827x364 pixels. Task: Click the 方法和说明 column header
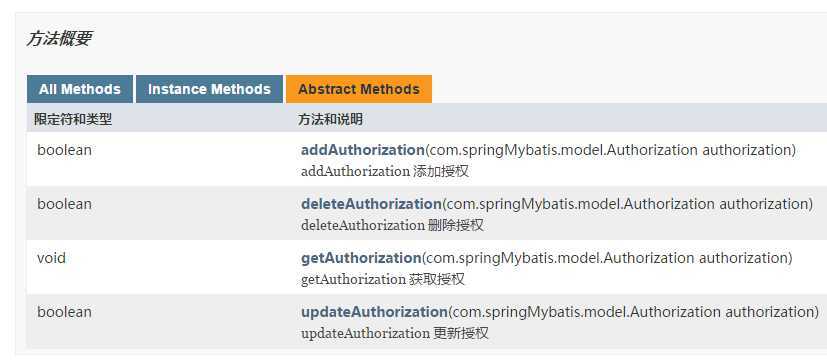(330, 119)
